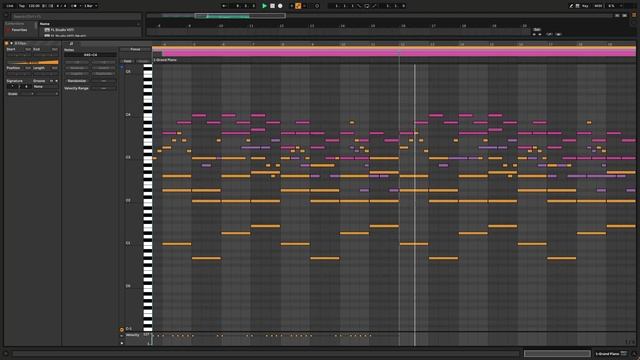Arm the Arrangement Record button

280,6
